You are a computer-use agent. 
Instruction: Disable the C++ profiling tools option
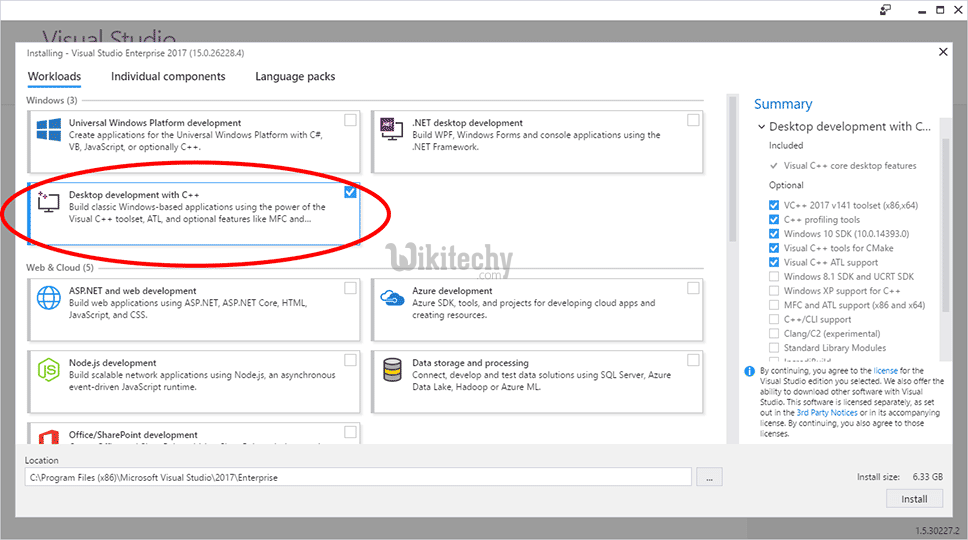(x=774, y=220)
